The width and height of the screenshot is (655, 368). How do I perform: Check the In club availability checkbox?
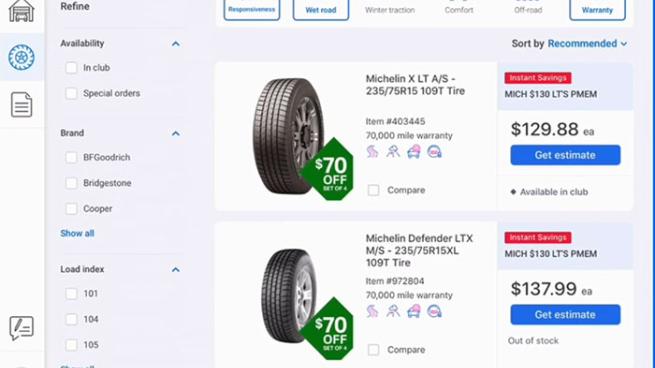(x=71, y=68)
